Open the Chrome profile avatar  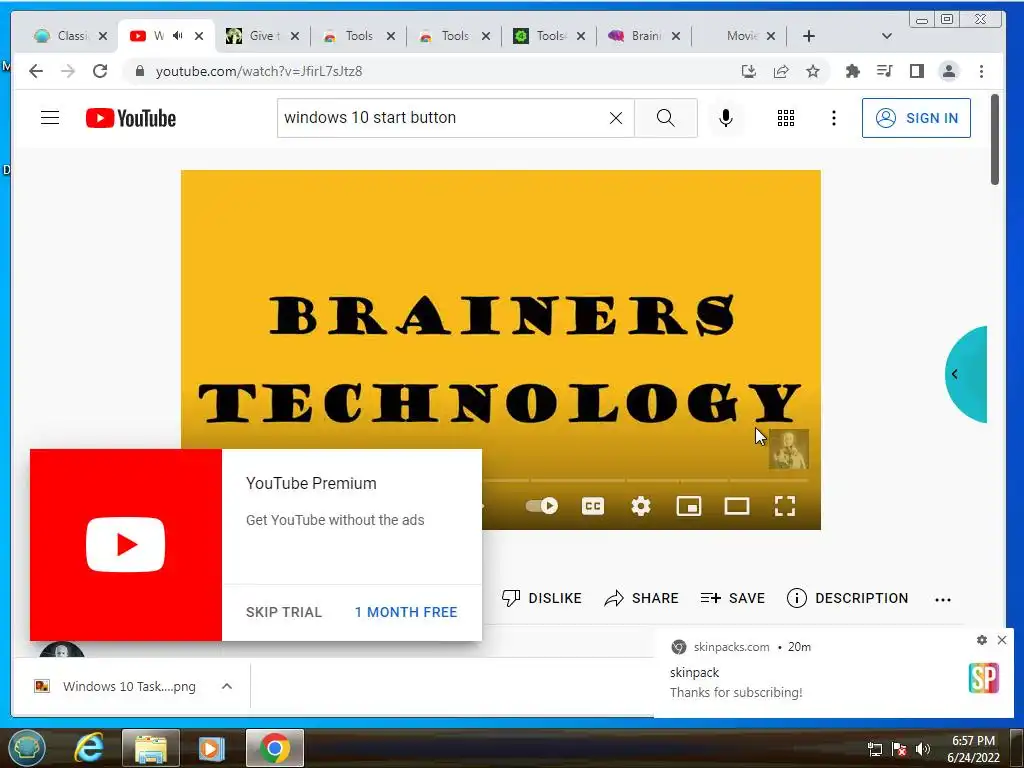[948, 71]
